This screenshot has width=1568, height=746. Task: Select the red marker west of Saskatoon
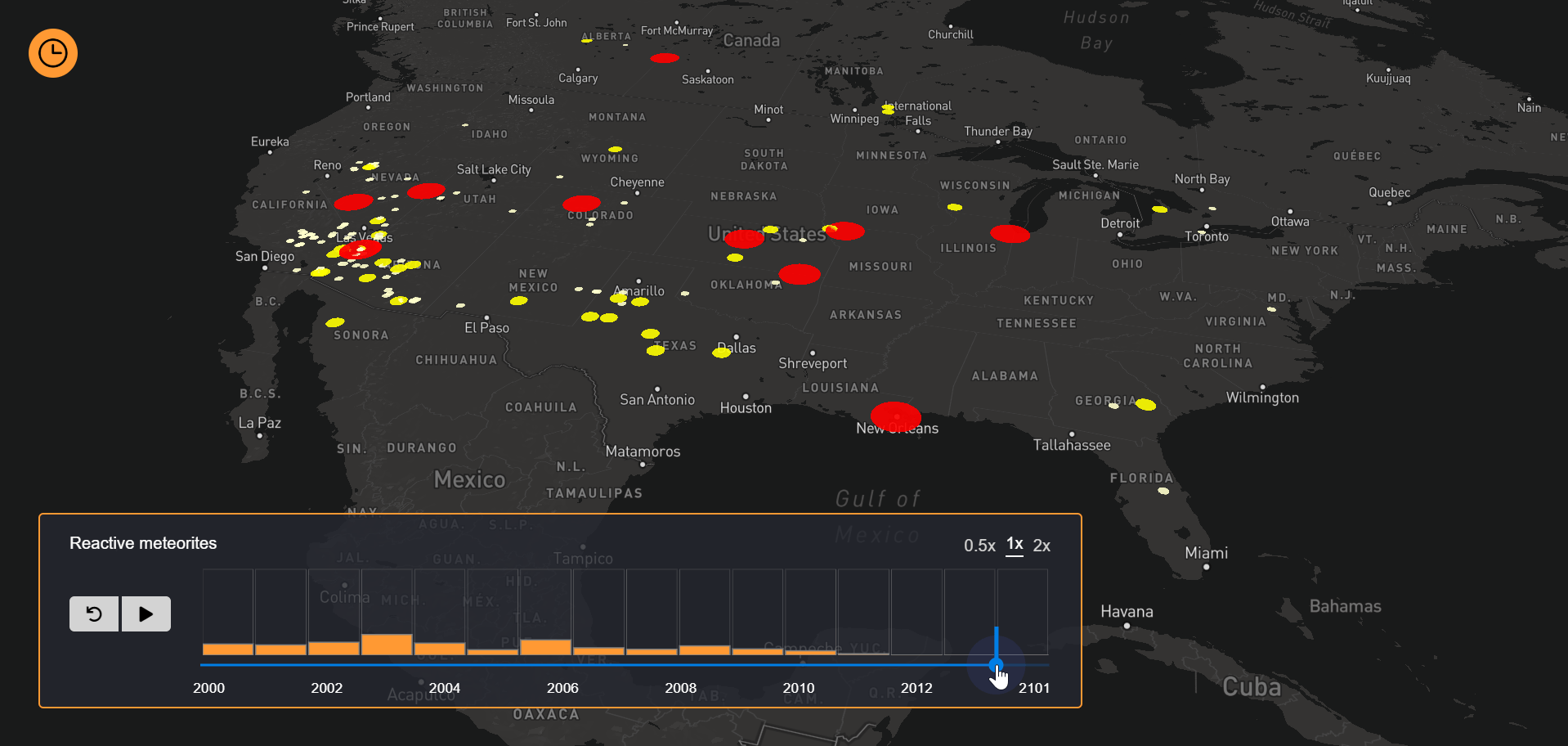pos(665,58)
